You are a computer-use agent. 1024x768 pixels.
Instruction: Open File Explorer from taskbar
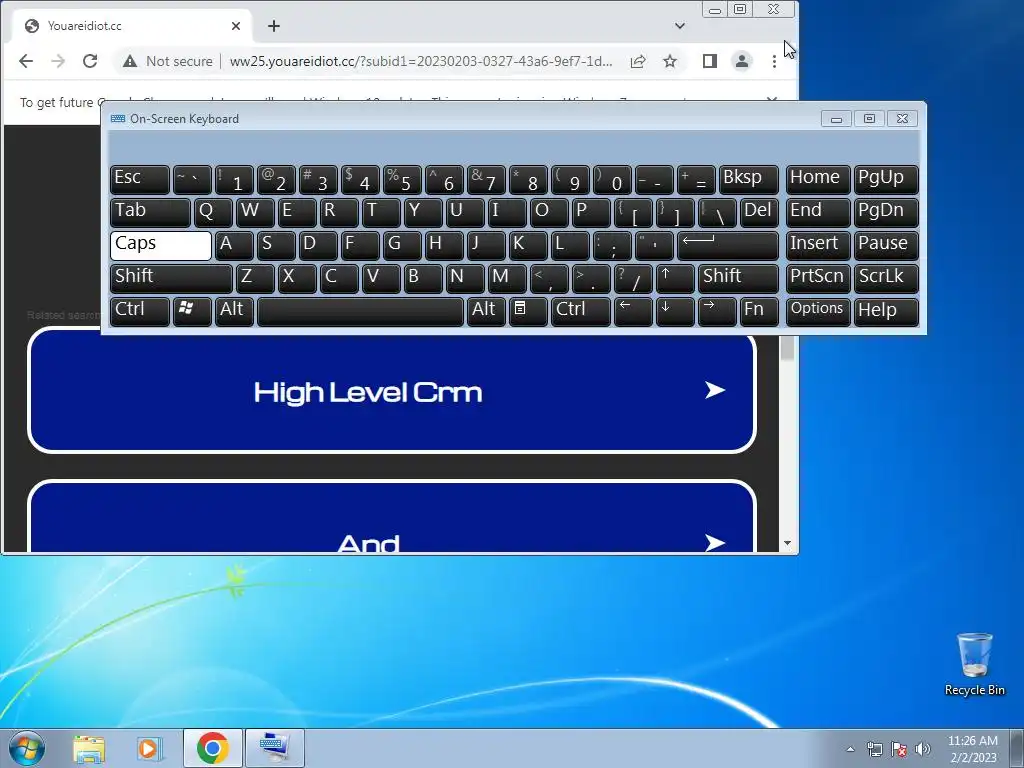(89, 748)
